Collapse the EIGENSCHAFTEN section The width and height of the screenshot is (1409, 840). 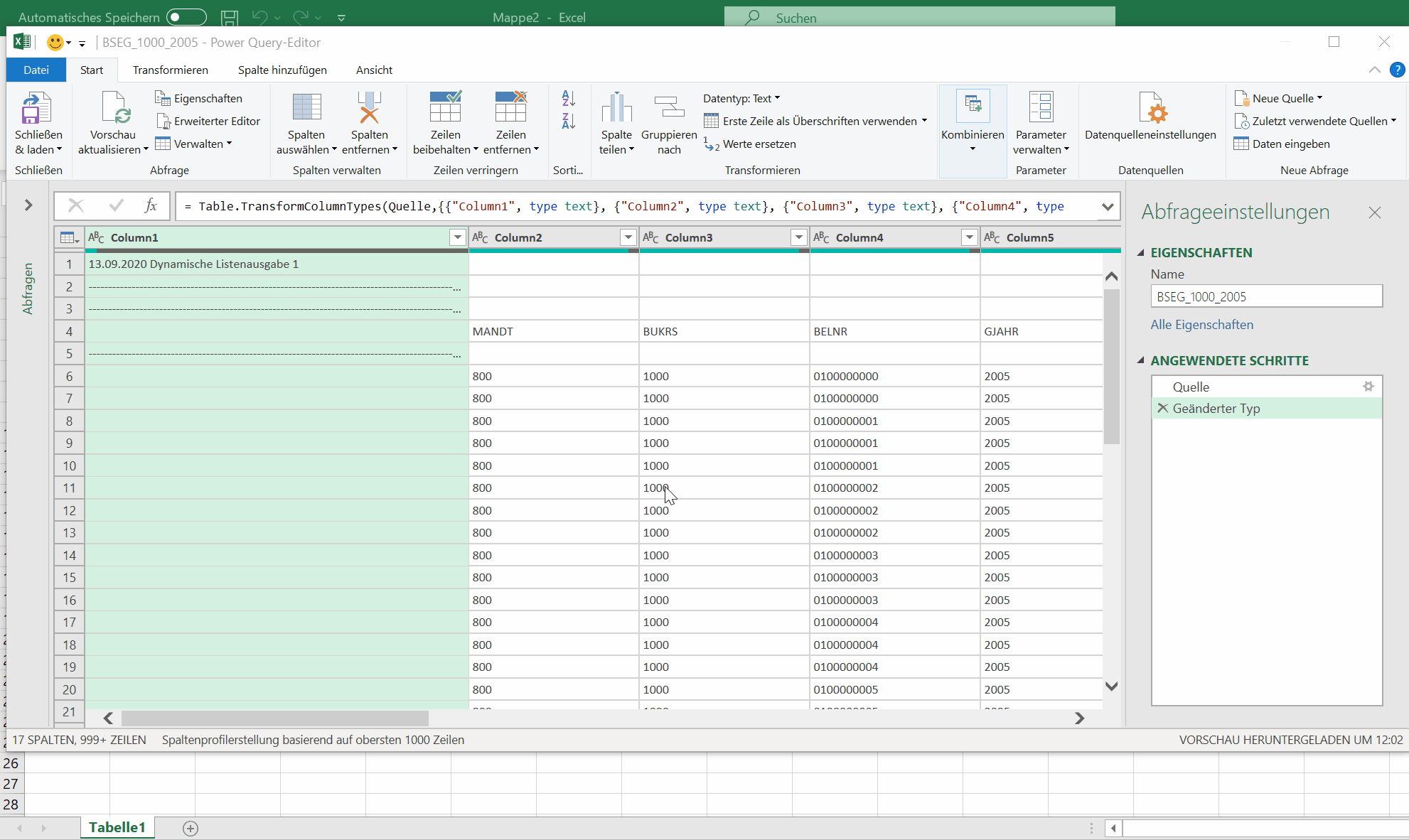click(1142, 252)
